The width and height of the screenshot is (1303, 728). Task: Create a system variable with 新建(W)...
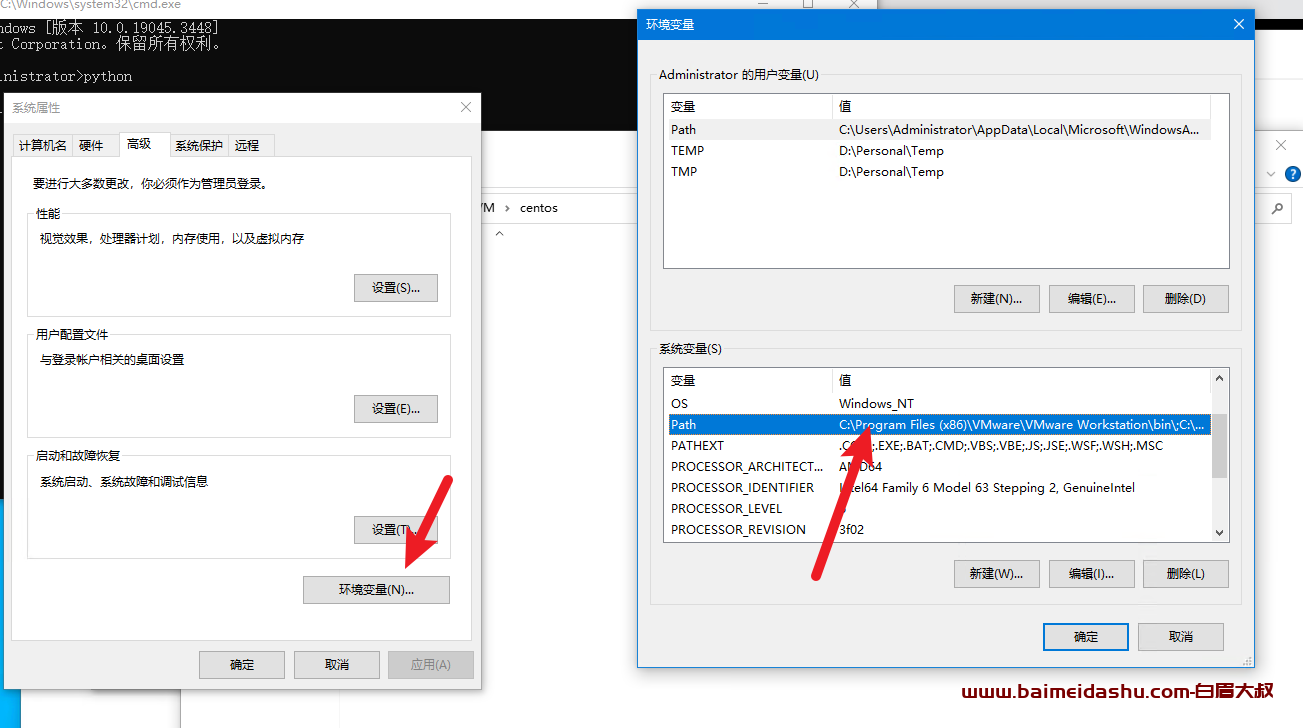point(997,574)
